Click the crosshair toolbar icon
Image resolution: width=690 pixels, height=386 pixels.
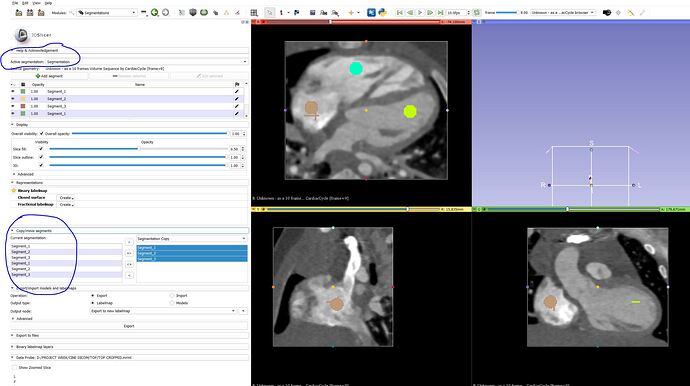(352, 13)
